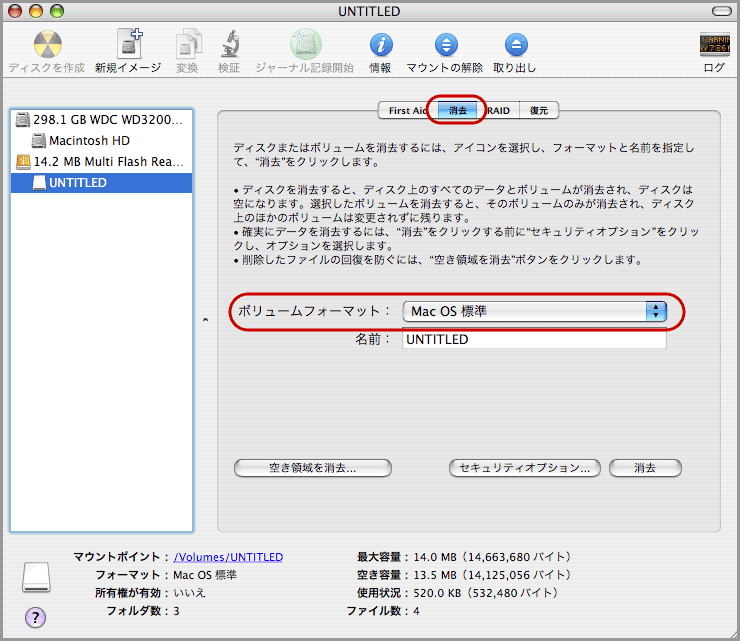740x641 pixels.
Task: Open the ログ log icon
Action: pos(715,45)
